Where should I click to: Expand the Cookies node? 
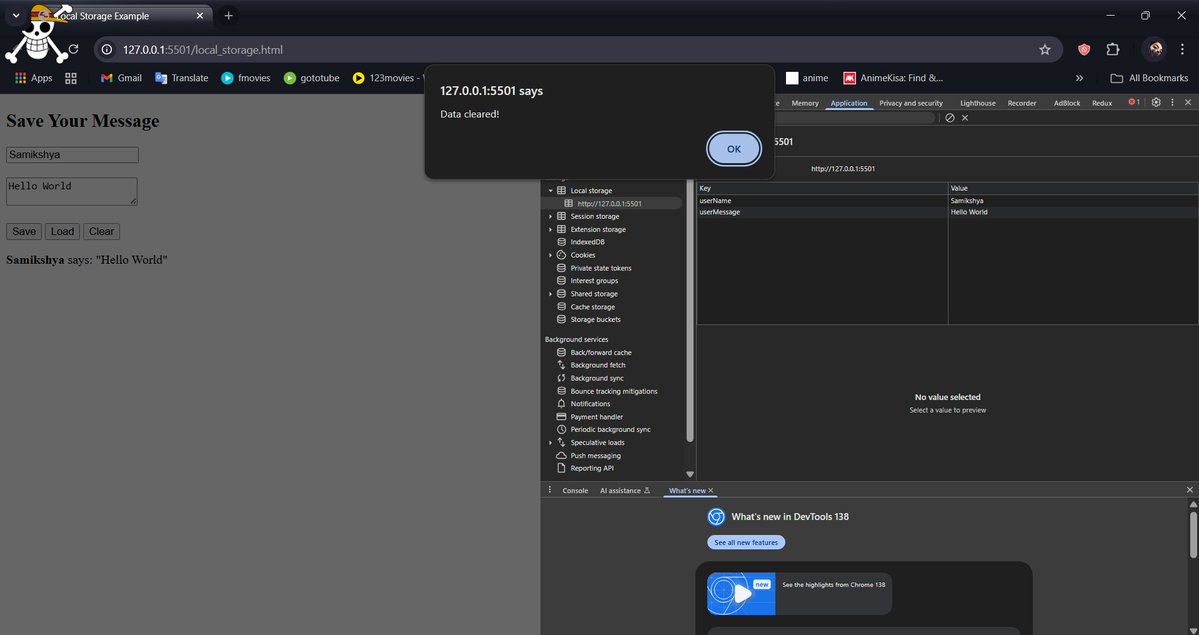(x=551, y=255)
